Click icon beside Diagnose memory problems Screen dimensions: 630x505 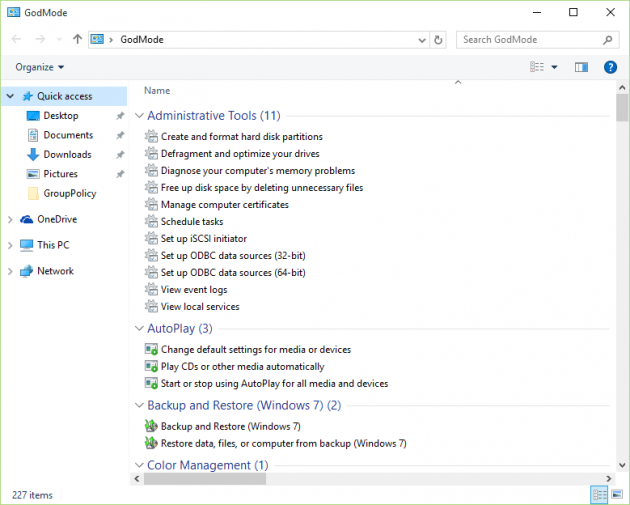[151, 171]
